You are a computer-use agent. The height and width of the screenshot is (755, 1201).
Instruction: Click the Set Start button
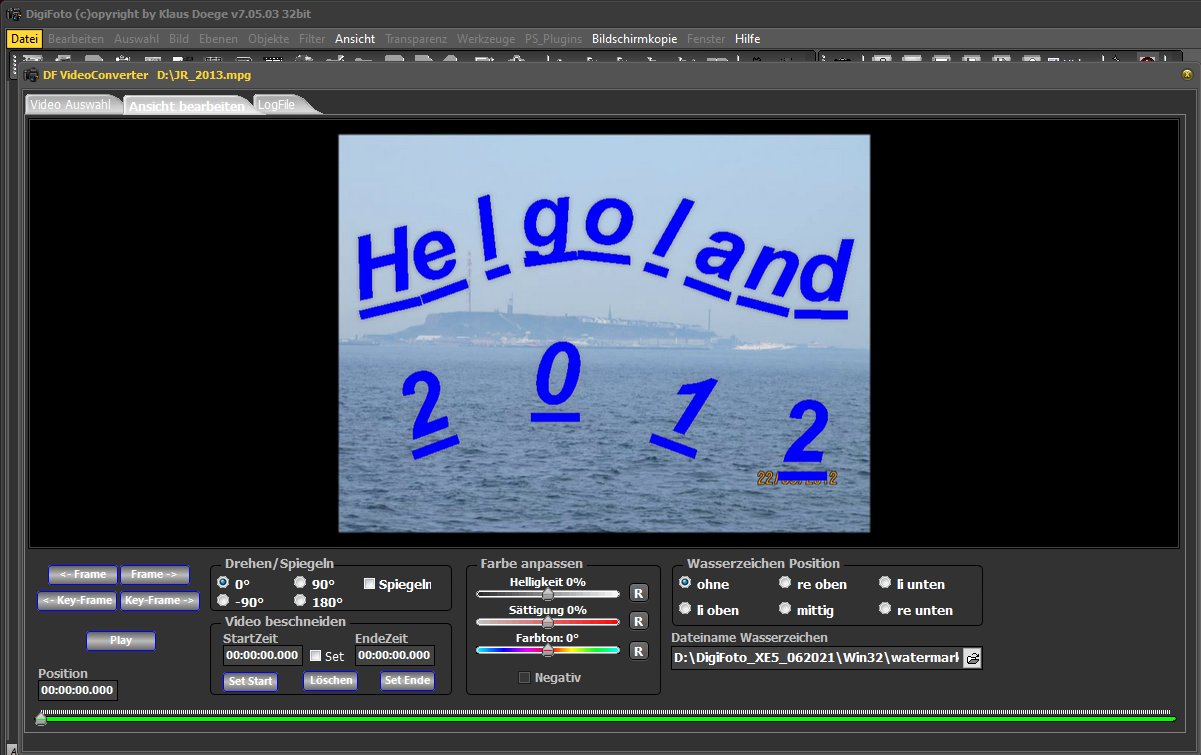tap(250, 681)
